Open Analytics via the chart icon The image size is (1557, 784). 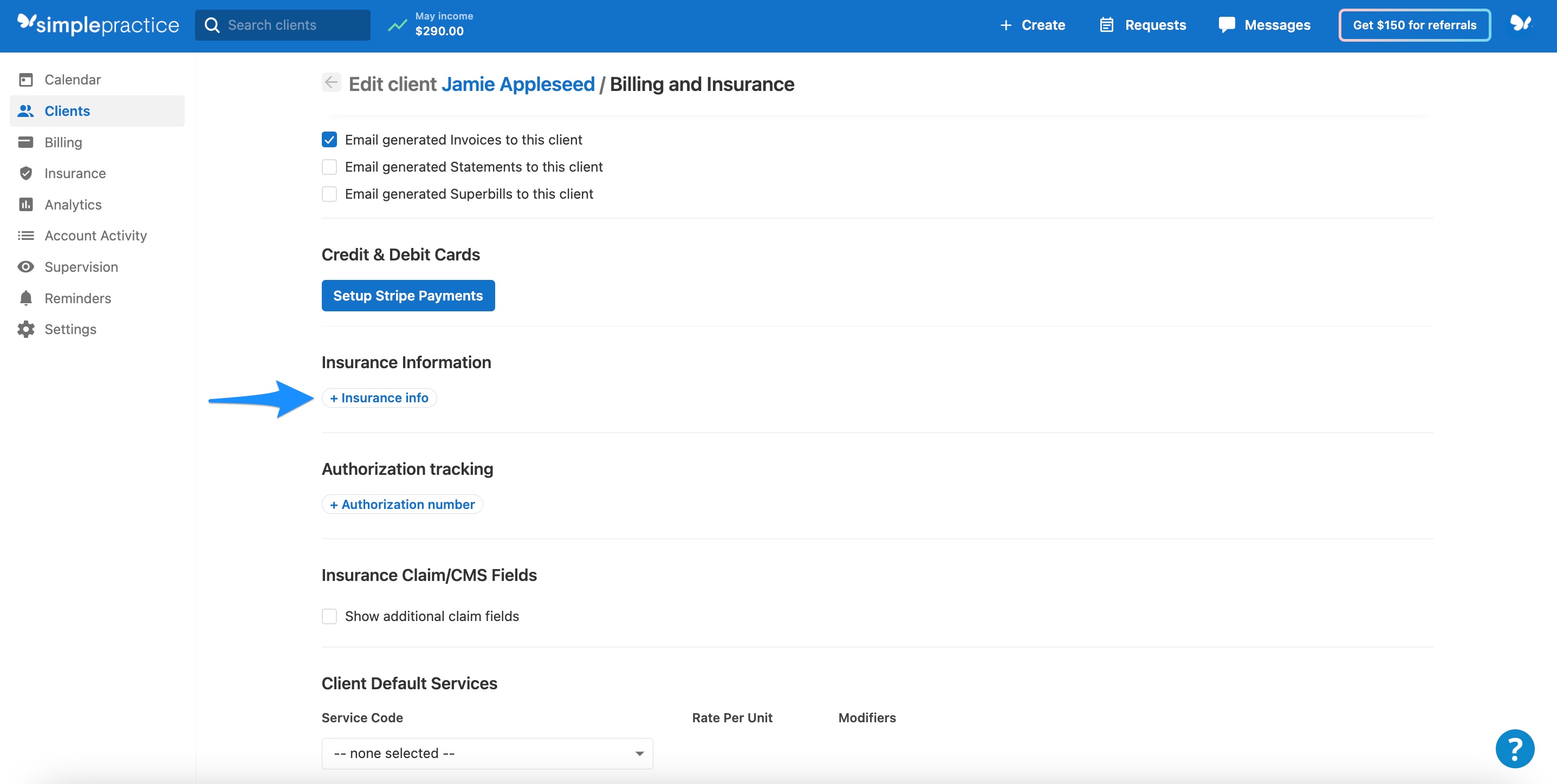pyautogui.click(x=25, y=204)
